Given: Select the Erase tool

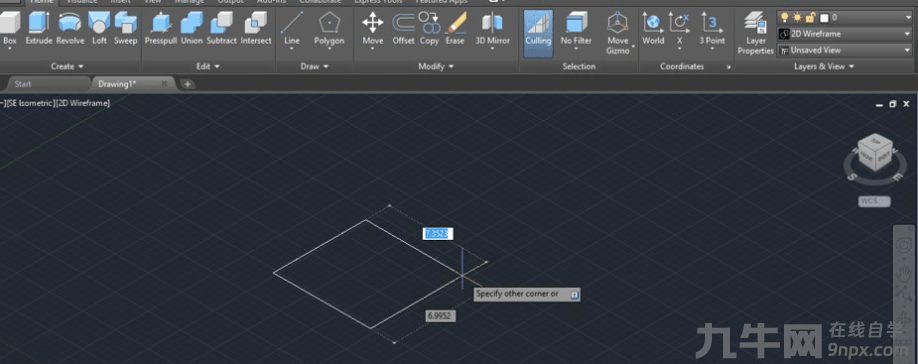Looking at the screenshot, I should pyautogui.click(x=455, y=28).
